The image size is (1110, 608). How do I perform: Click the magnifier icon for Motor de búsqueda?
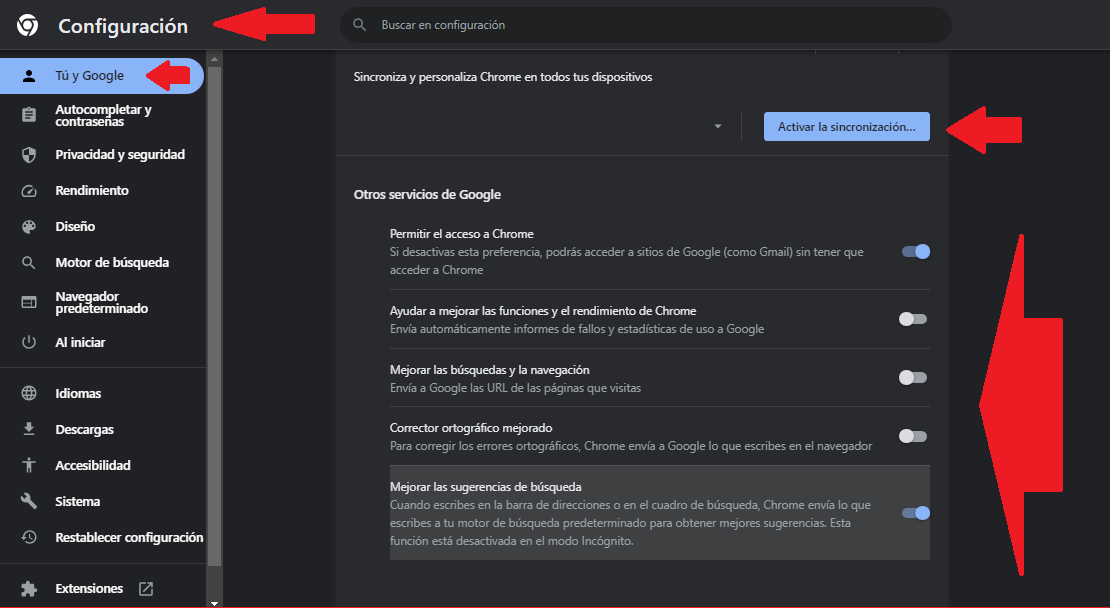coord(29,263)
